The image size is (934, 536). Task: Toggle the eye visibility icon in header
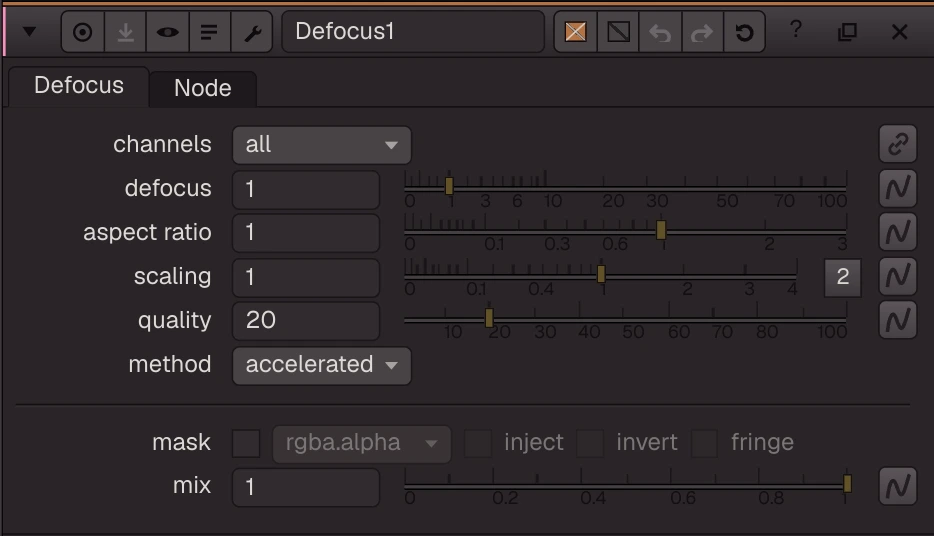167,32
